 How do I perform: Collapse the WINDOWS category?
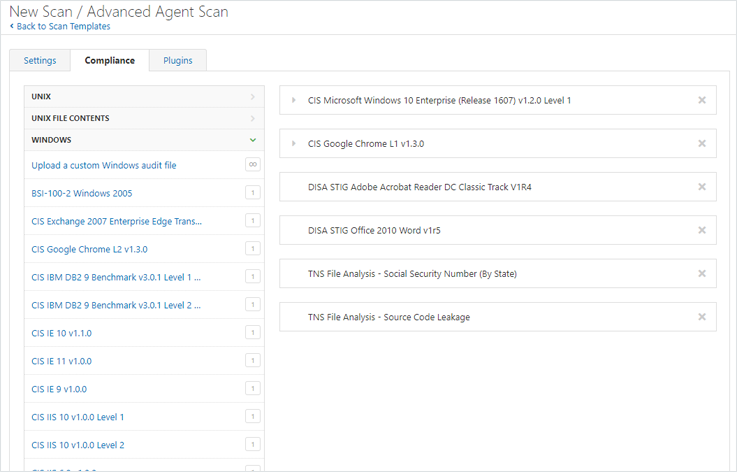(x=144, y=140)
